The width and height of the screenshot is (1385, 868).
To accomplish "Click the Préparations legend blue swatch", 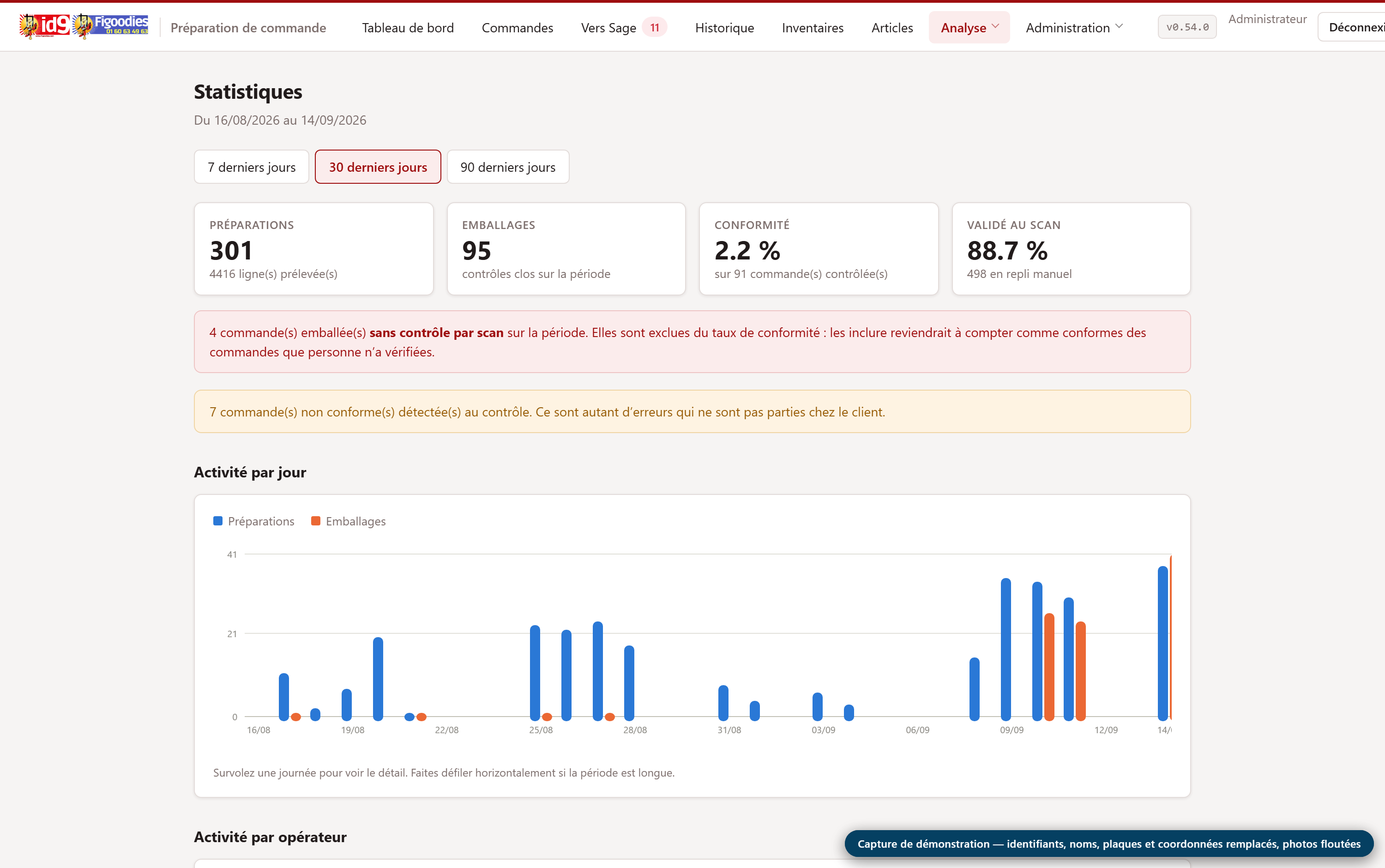I will (x=217, y=521).
